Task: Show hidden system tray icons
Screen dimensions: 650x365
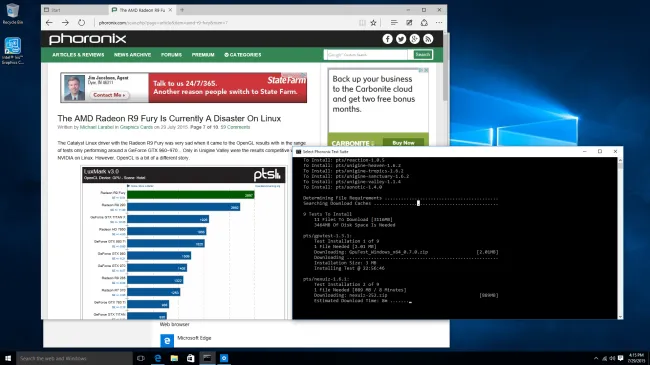Action: coord(596,358)
